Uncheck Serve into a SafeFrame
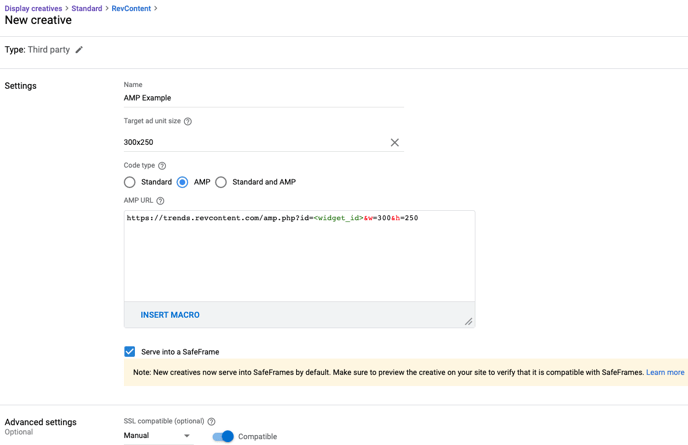Image resolution: width=688 pixels, height=445 pixels. [x=129, y=352]
